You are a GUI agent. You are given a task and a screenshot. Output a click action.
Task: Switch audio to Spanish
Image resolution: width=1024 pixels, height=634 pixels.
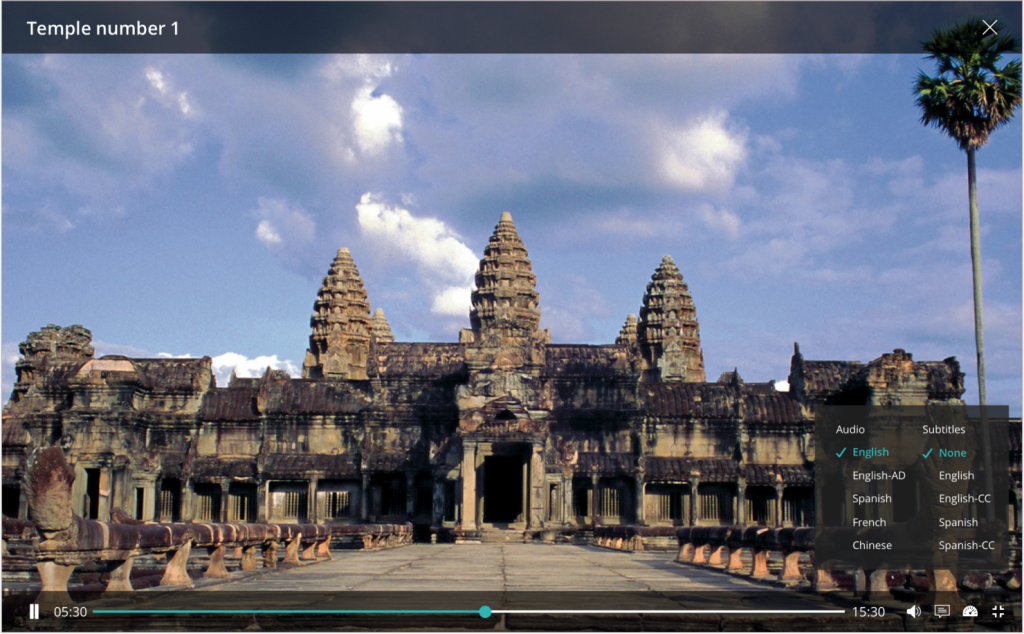[x=872, y=499]
